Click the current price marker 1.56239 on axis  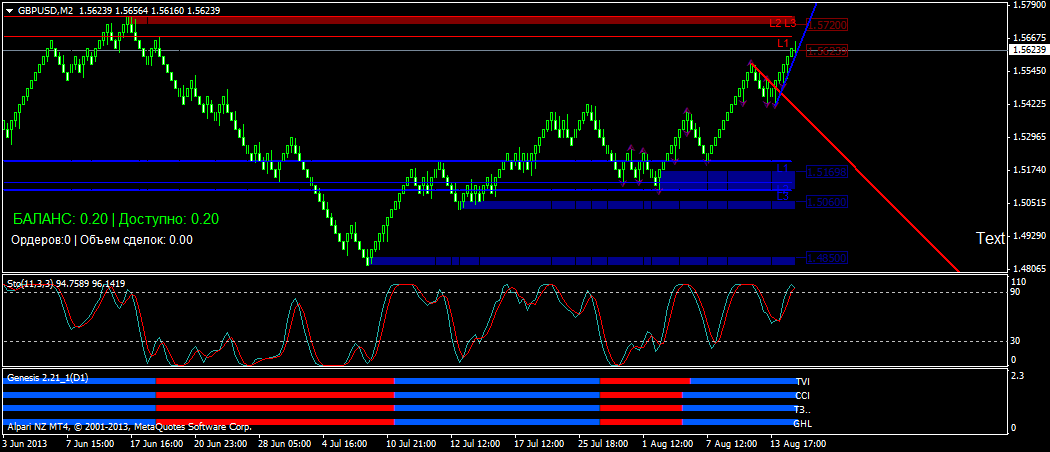[1031, 50]
